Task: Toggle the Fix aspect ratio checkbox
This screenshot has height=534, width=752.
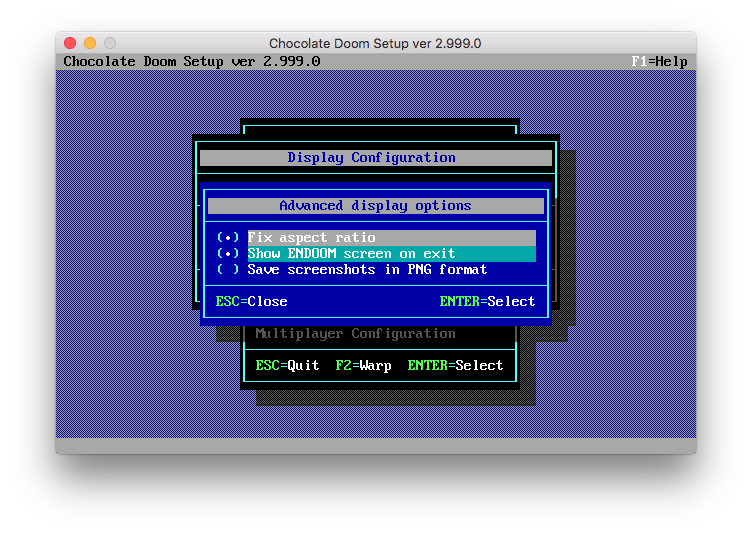Action: [x=376, y=237]
